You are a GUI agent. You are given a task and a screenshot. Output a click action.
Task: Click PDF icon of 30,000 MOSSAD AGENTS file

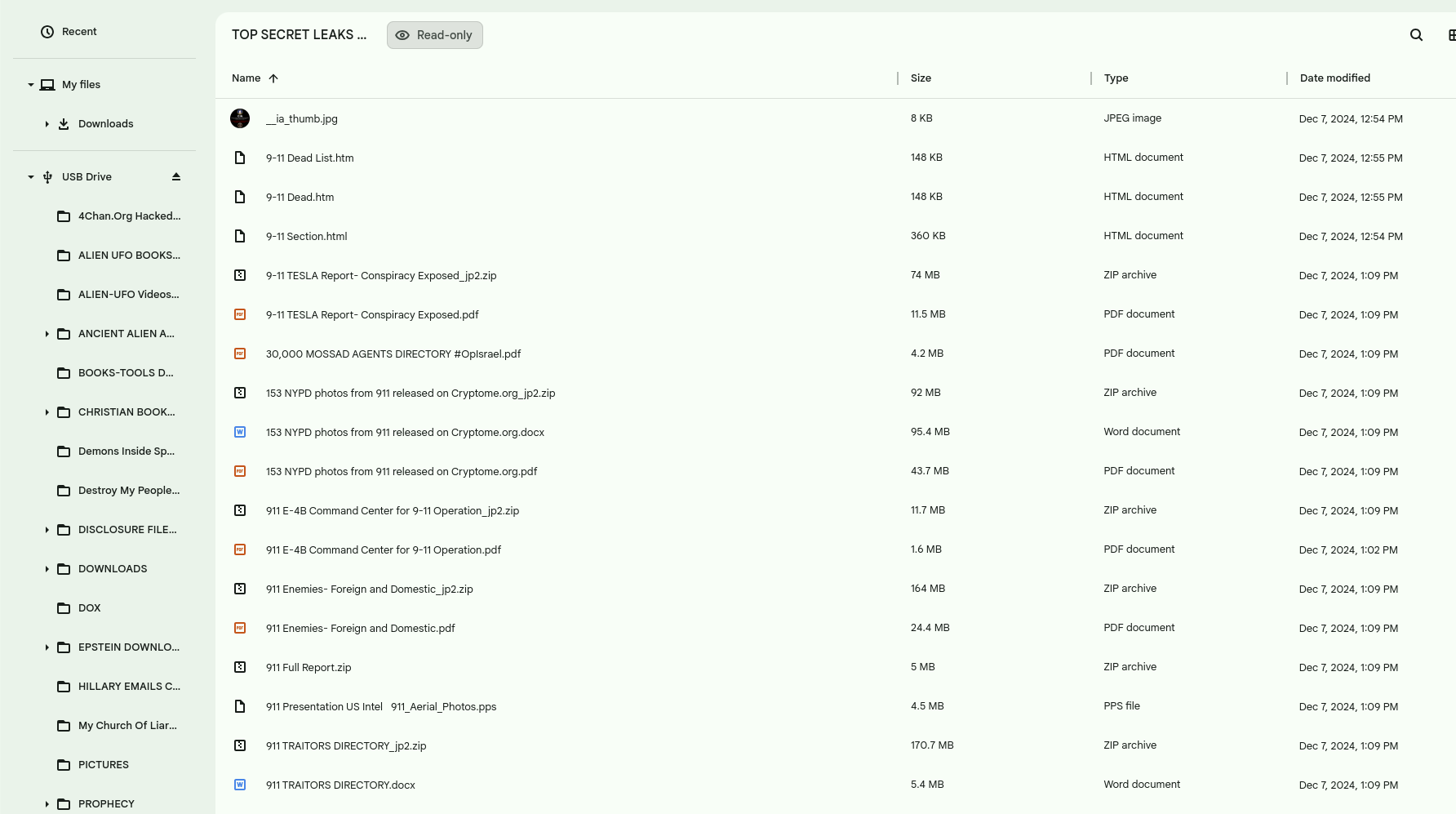[x=240, y=354]
